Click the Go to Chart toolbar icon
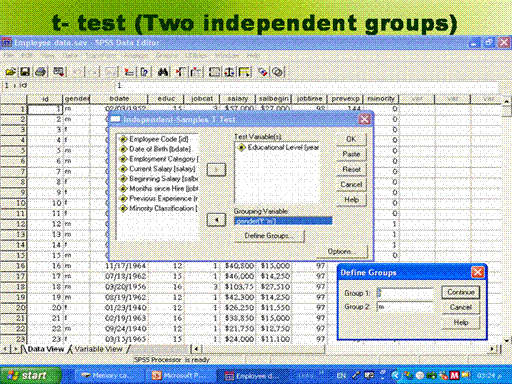Image resolution: width=512 pixels, height=384 pixels. 111,72
